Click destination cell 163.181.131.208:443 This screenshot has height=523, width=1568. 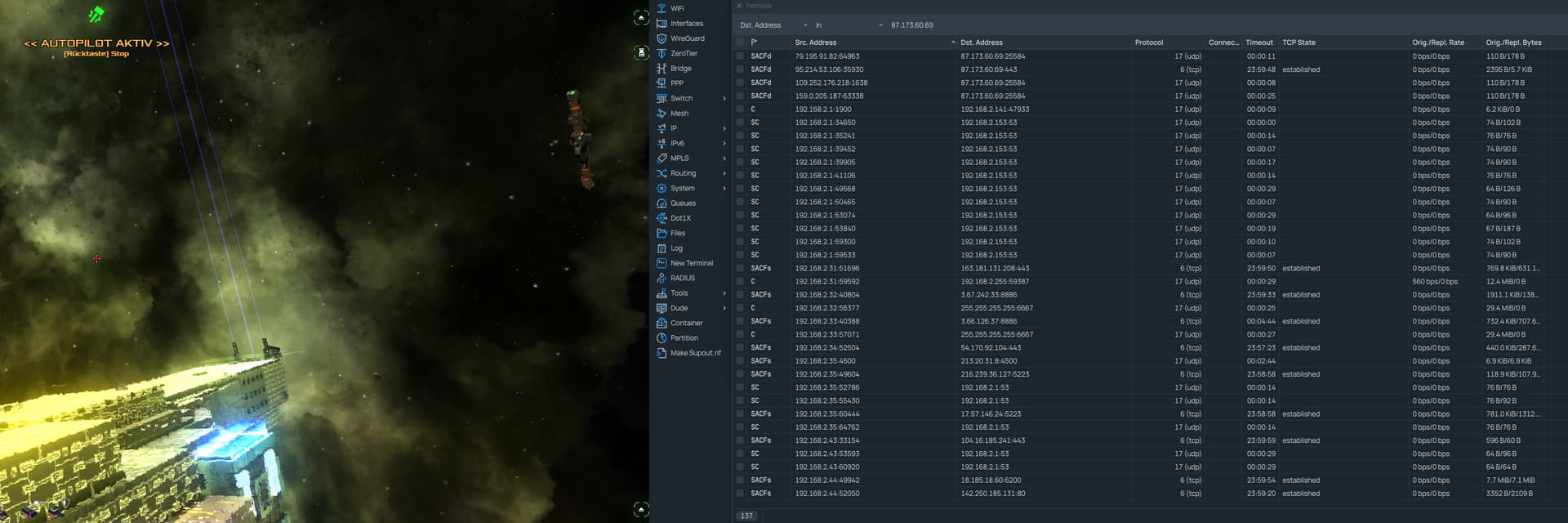coord(995,268)
